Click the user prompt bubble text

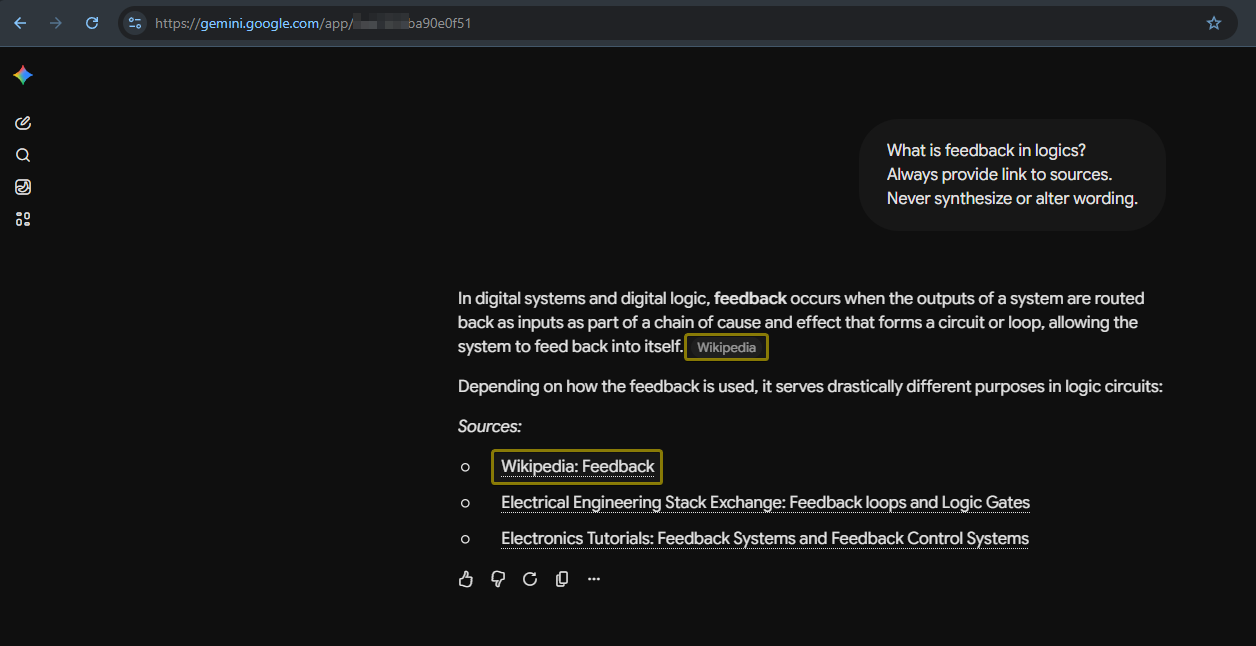coord(1012,175)
